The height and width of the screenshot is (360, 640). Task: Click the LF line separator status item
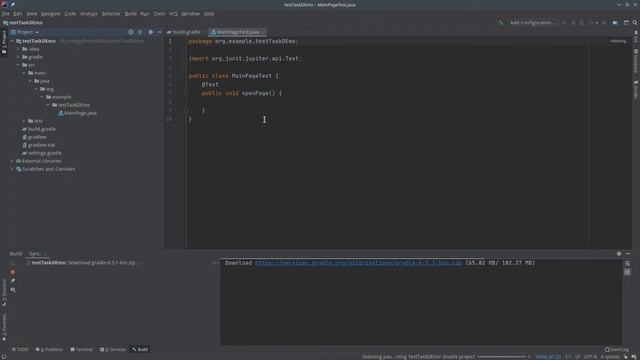tap(577, 357)
